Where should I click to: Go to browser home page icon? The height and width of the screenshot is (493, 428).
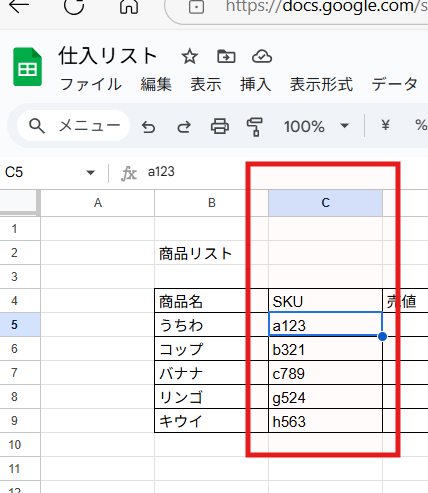[129, 6]
